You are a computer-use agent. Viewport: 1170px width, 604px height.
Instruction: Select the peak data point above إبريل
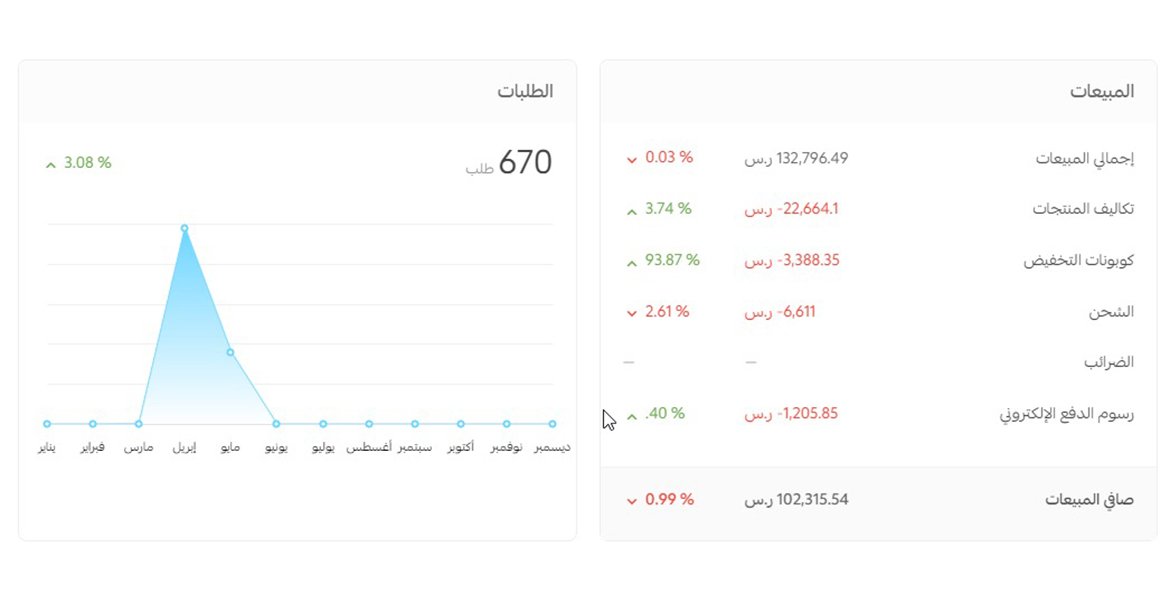tap(184, 228)
